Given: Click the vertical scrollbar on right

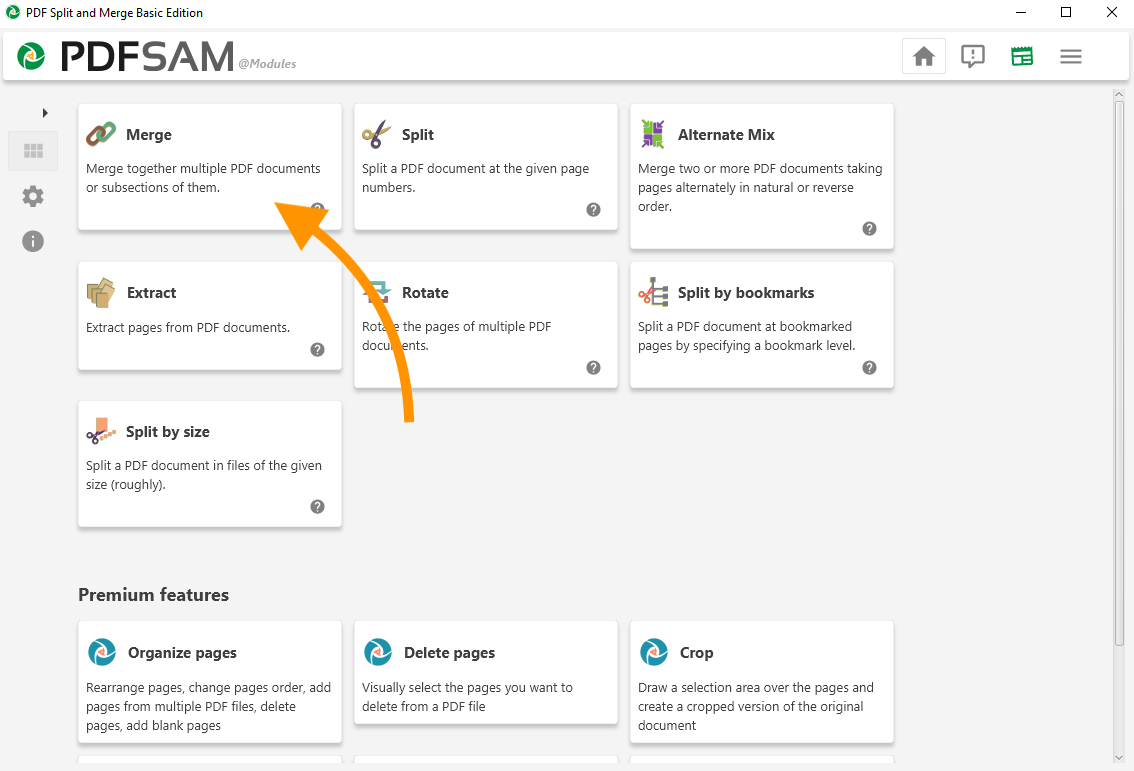Looking at the screenshot, I should click(x=1119, y=370).
